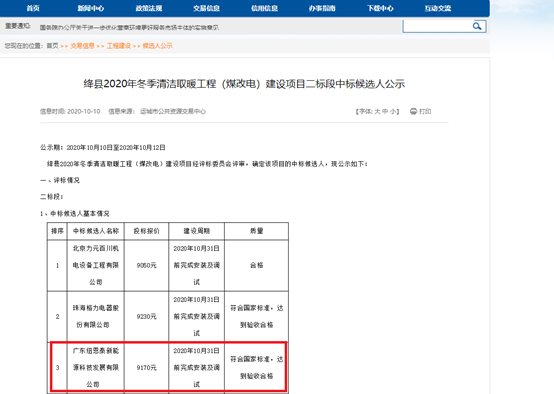Open 互动交流 in the navigation bar
Viewport: 554px width, 394px height.
pos(438,8)
